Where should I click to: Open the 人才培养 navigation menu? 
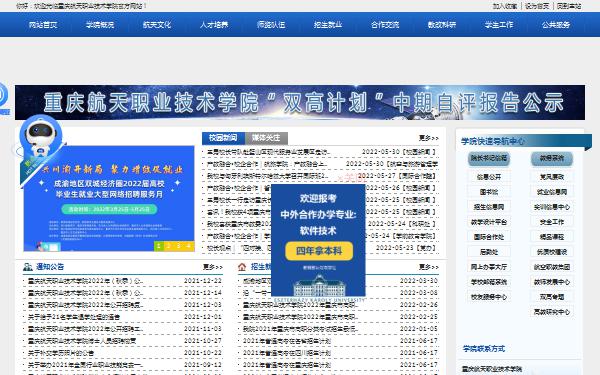pyautogui.click(x=214, y=25)
